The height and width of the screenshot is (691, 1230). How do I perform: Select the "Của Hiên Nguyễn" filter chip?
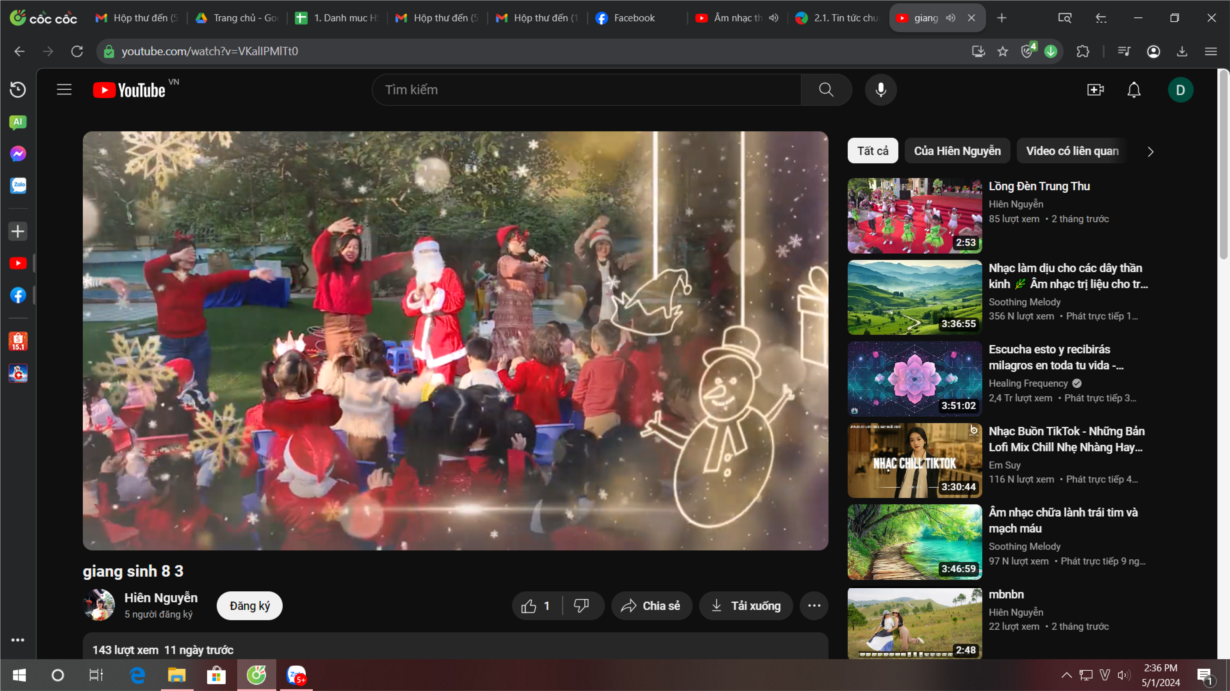pyautogui.click(x=957, y=151)
